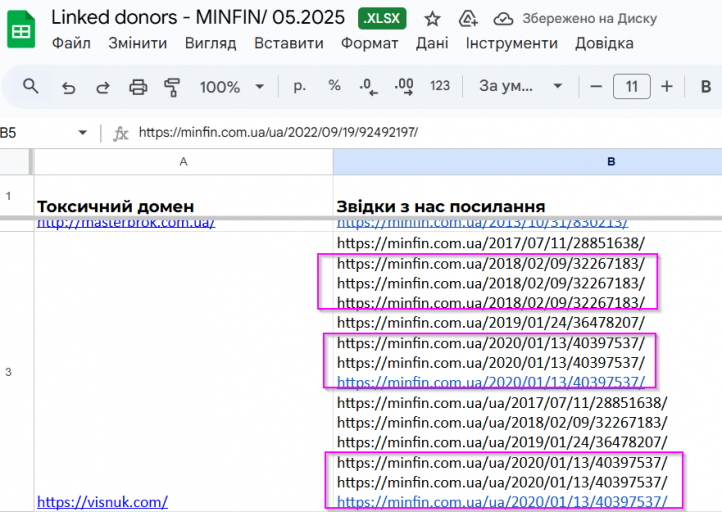Print the spreadsheet
This screenshot has width=722, height=512.
[x=138, y=87]
